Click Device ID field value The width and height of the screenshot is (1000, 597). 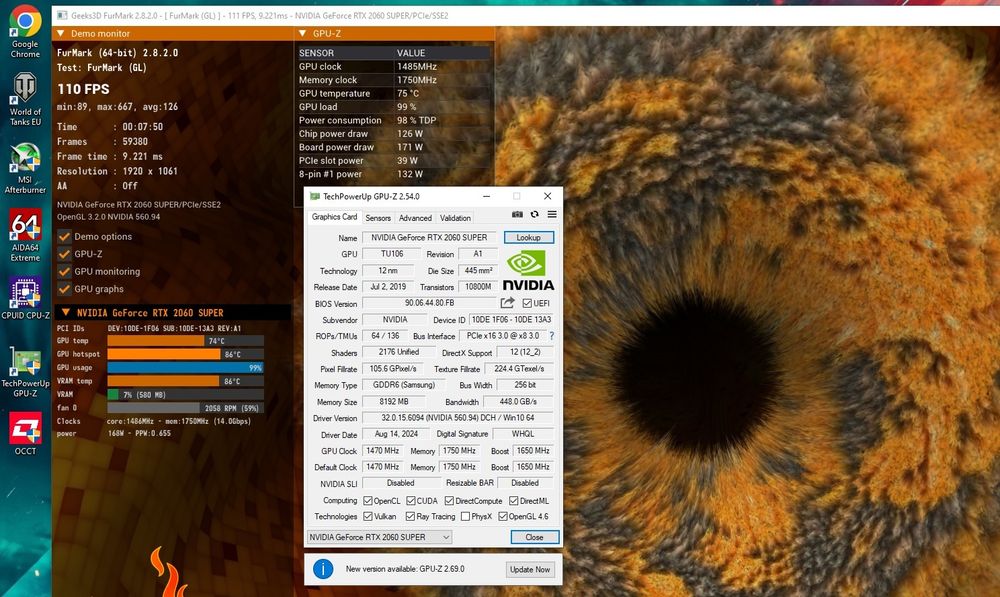click(511, 320)
